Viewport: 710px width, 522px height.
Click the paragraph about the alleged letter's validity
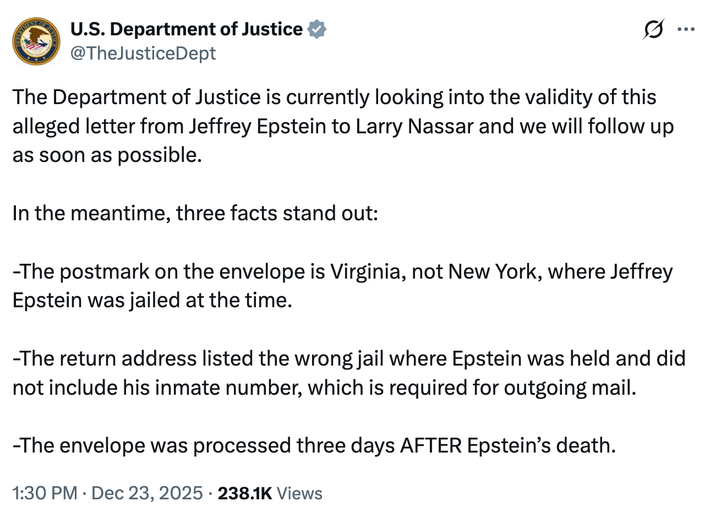pos(340,128)
